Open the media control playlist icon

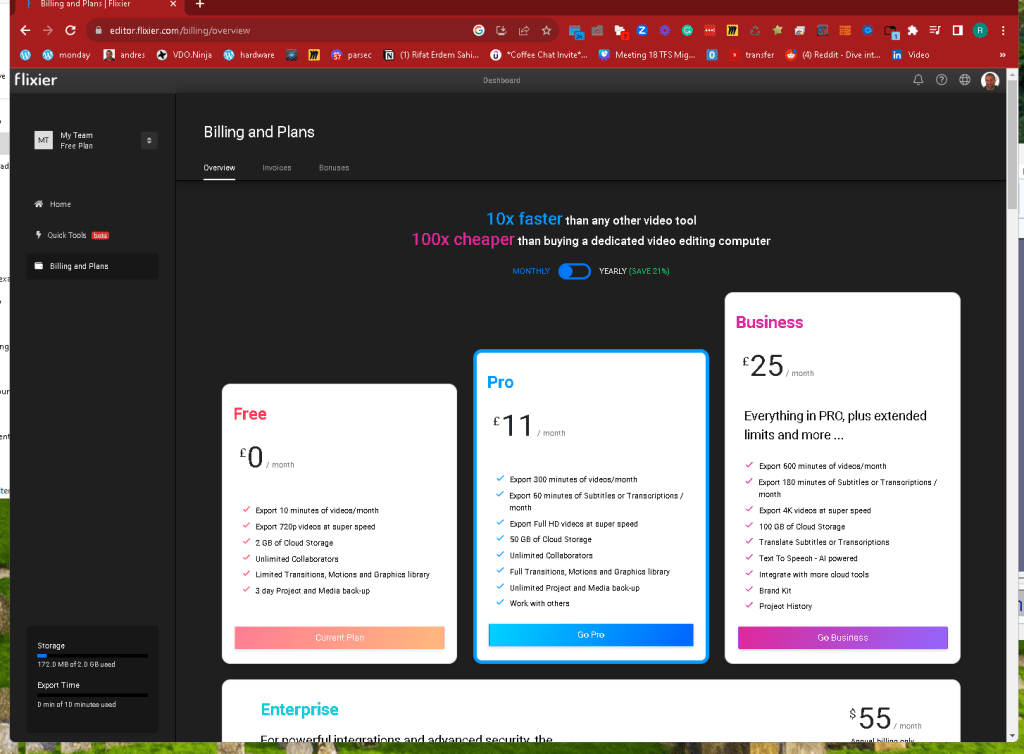(x=935, y=30)
